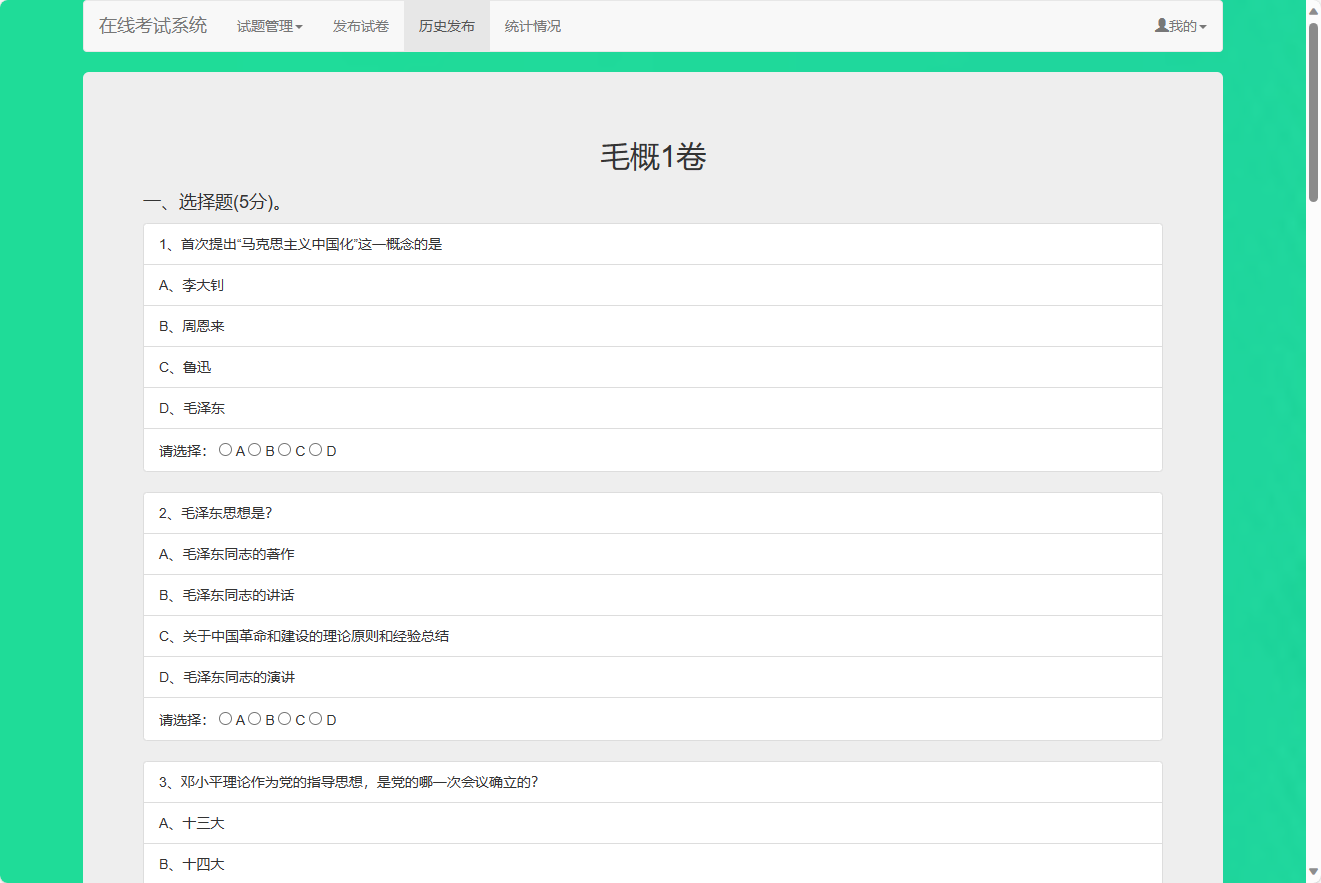Select radio button A for question 1
This screenshot has height=883, width=1321.
[x=225, y=450]
